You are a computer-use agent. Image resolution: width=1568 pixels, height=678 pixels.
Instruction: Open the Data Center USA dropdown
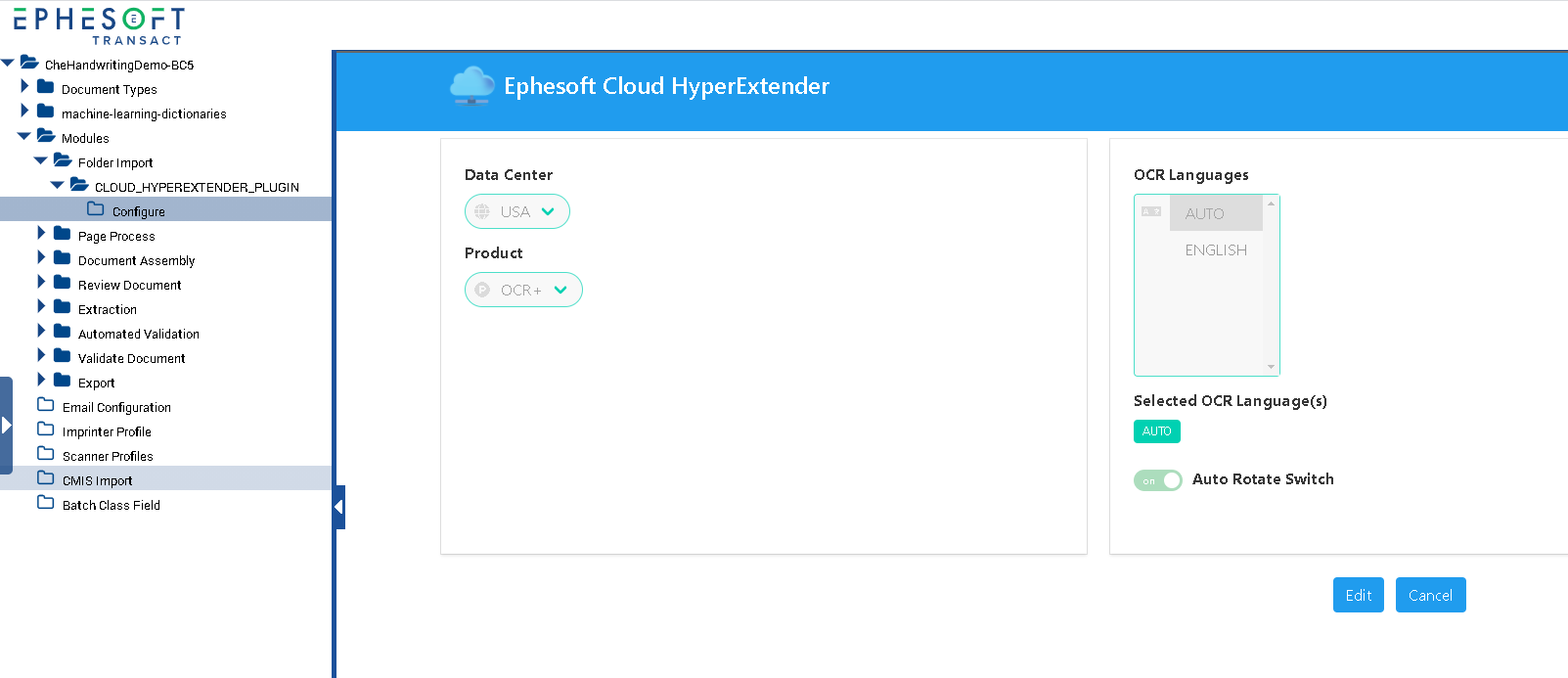(x=517, y=211)
